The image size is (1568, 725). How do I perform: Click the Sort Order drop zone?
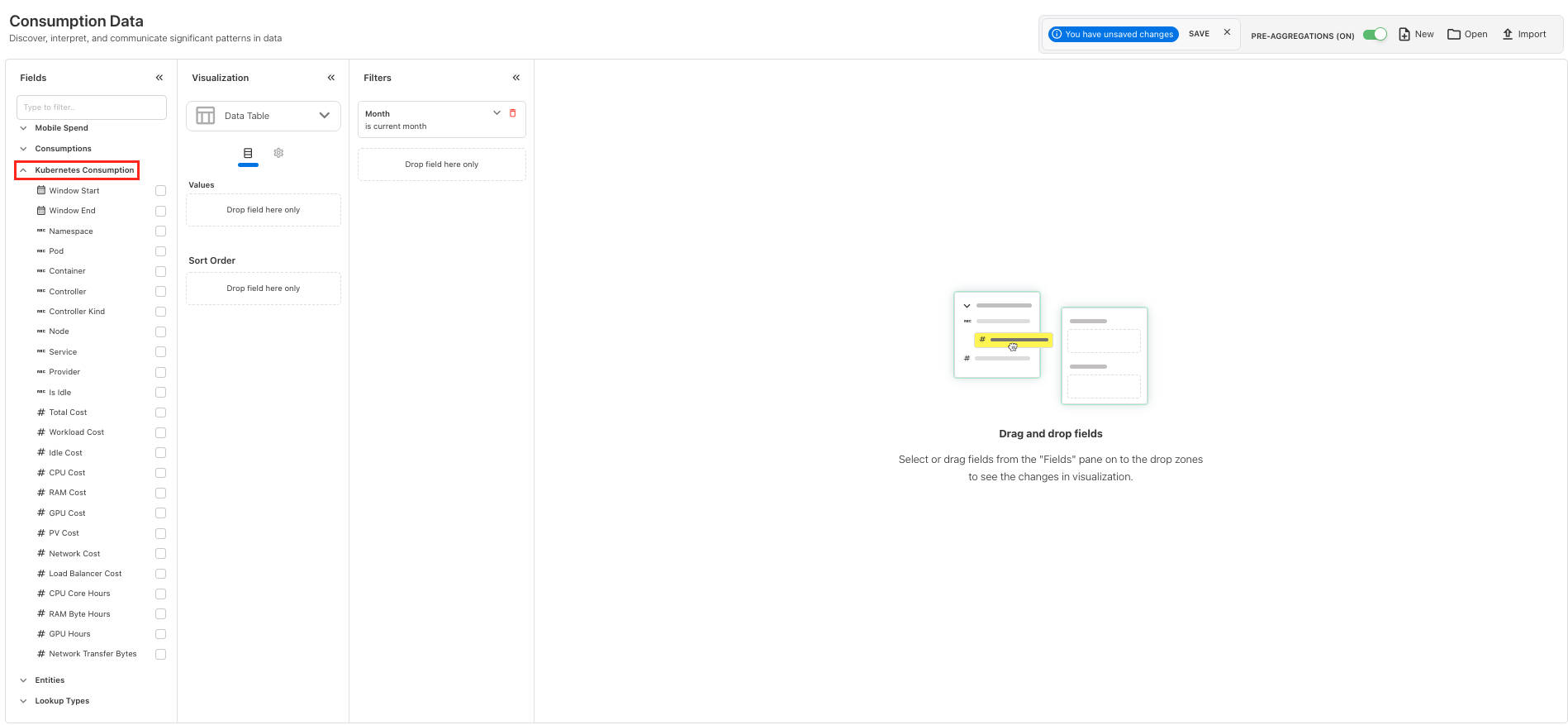click(x=264, y=289)
